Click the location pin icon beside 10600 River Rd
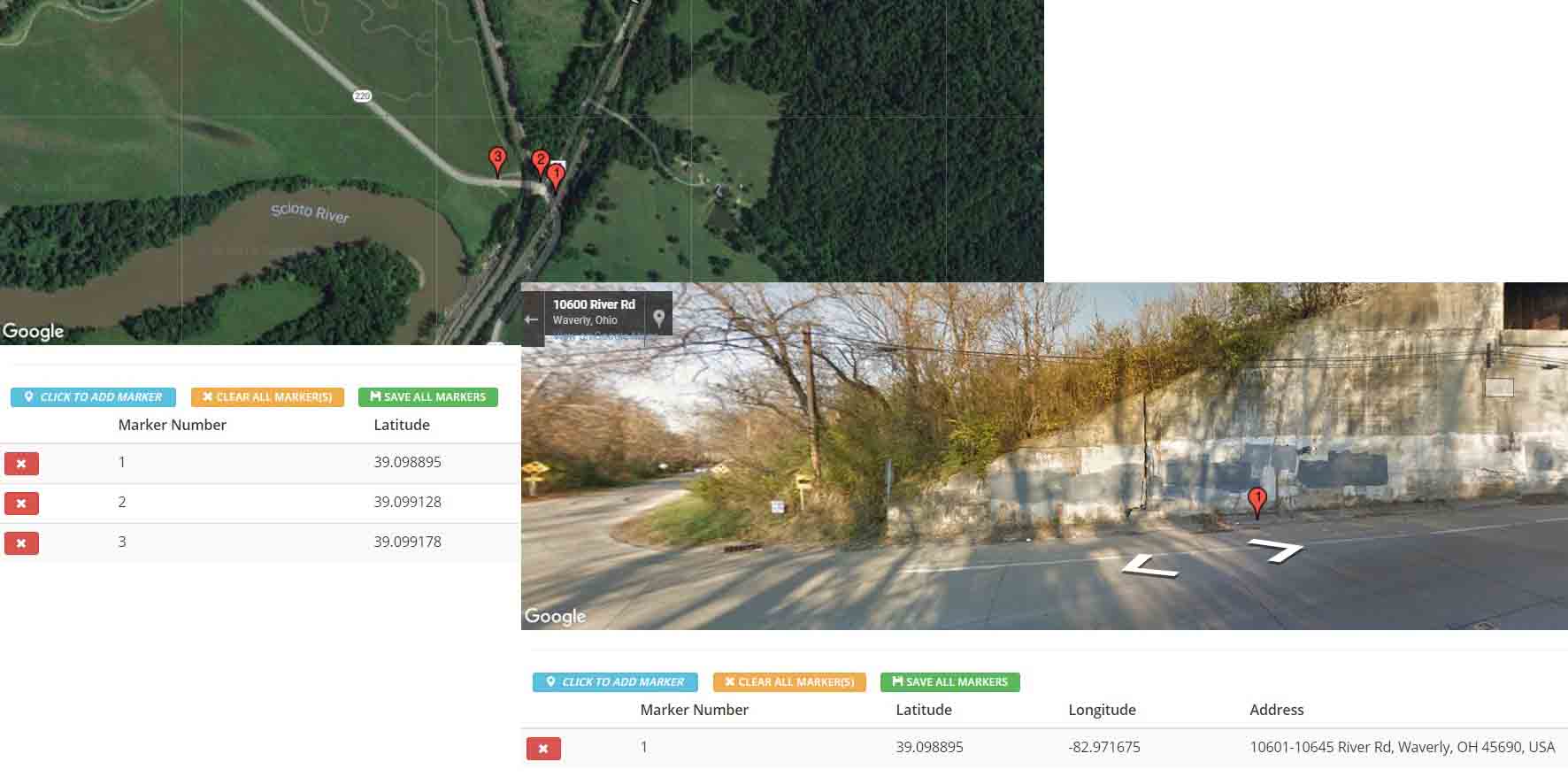The image size is (1568, 777). click(658, 318)
